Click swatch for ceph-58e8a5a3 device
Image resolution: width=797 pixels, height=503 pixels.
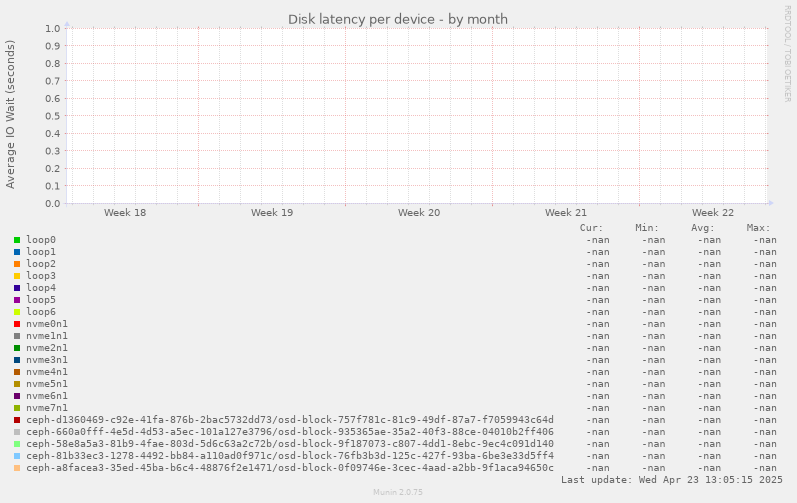17,445
